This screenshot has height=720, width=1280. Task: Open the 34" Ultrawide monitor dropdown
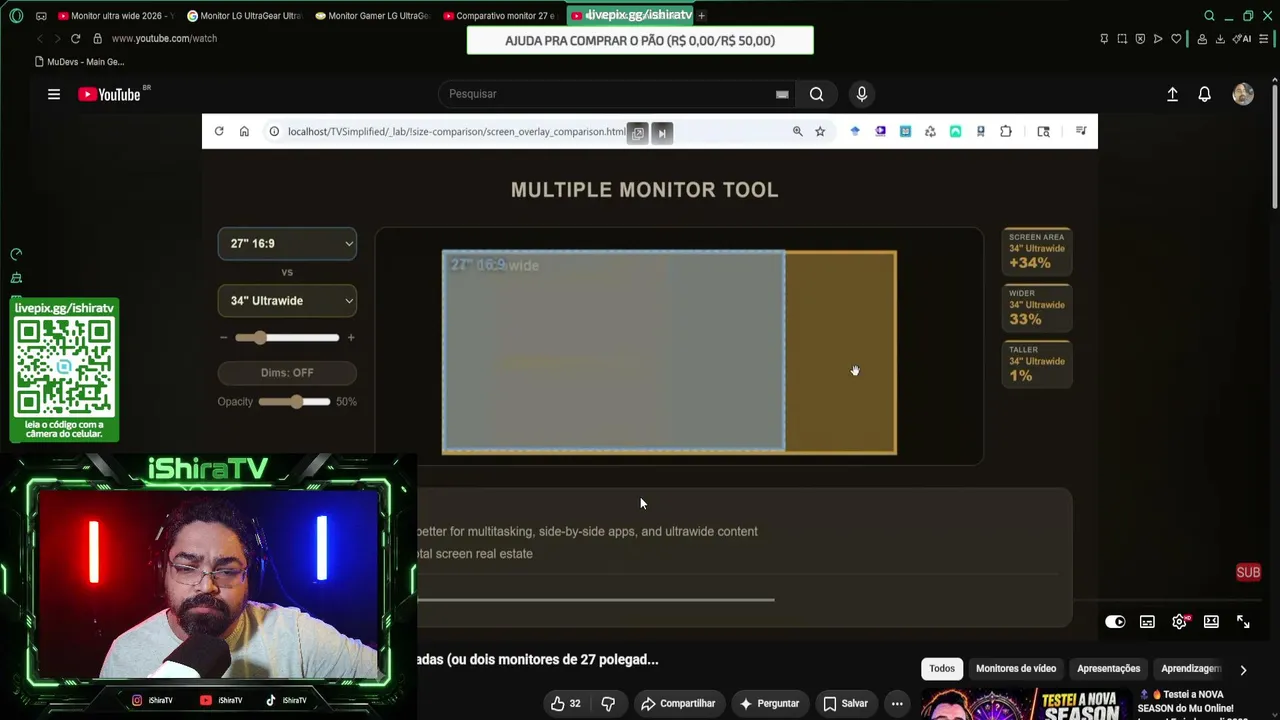[287, 301]
